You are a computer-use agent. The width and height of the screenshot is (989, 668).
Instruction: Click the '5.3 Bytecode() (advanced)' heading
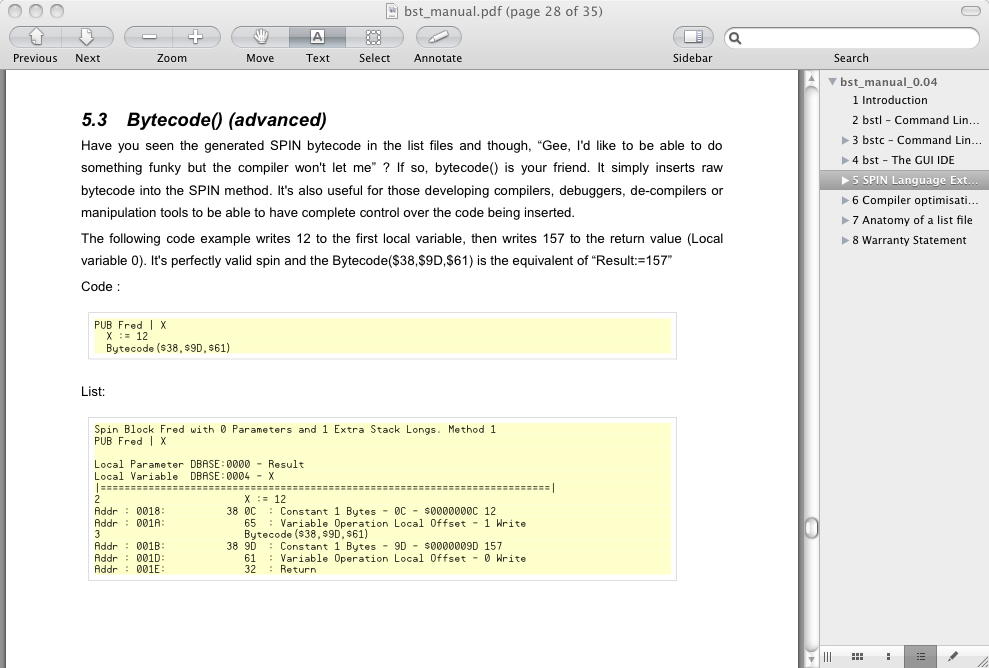[x=204, y=119]
